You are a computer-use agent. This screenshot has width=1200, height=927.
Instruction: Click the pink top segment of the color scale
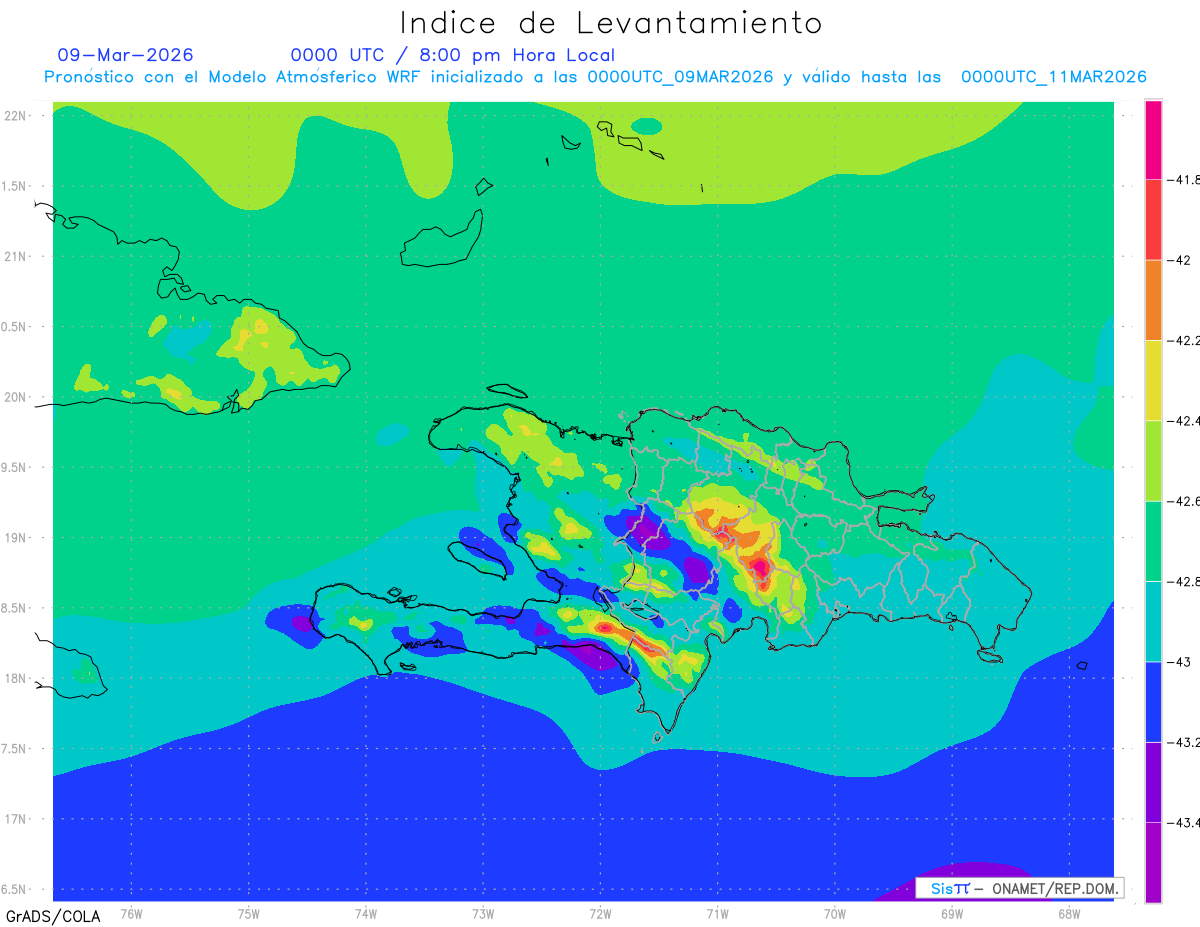(x=1153, y=140)
